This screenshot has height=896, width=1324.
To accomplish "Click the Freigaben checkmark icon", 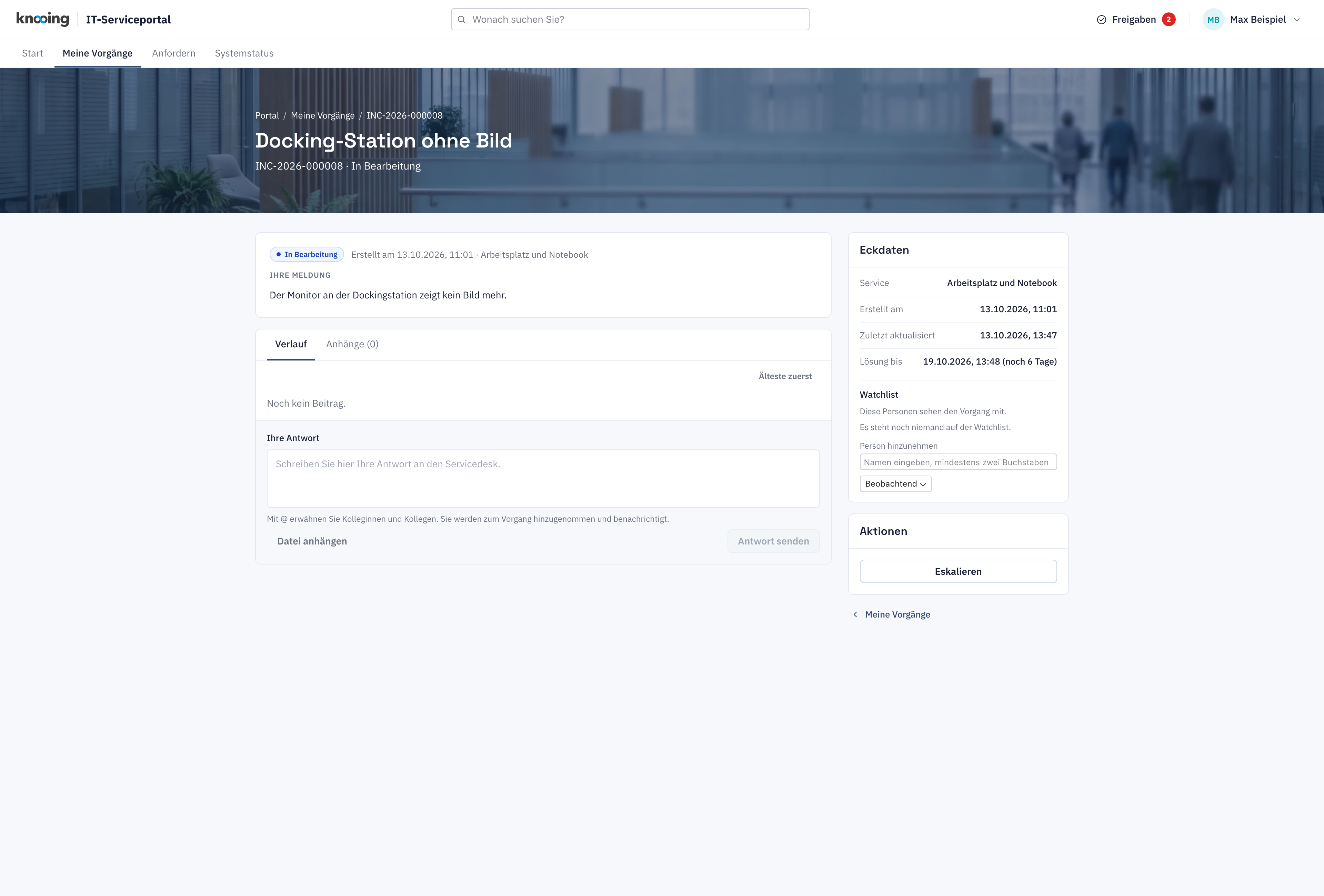I will point(1101,20).
